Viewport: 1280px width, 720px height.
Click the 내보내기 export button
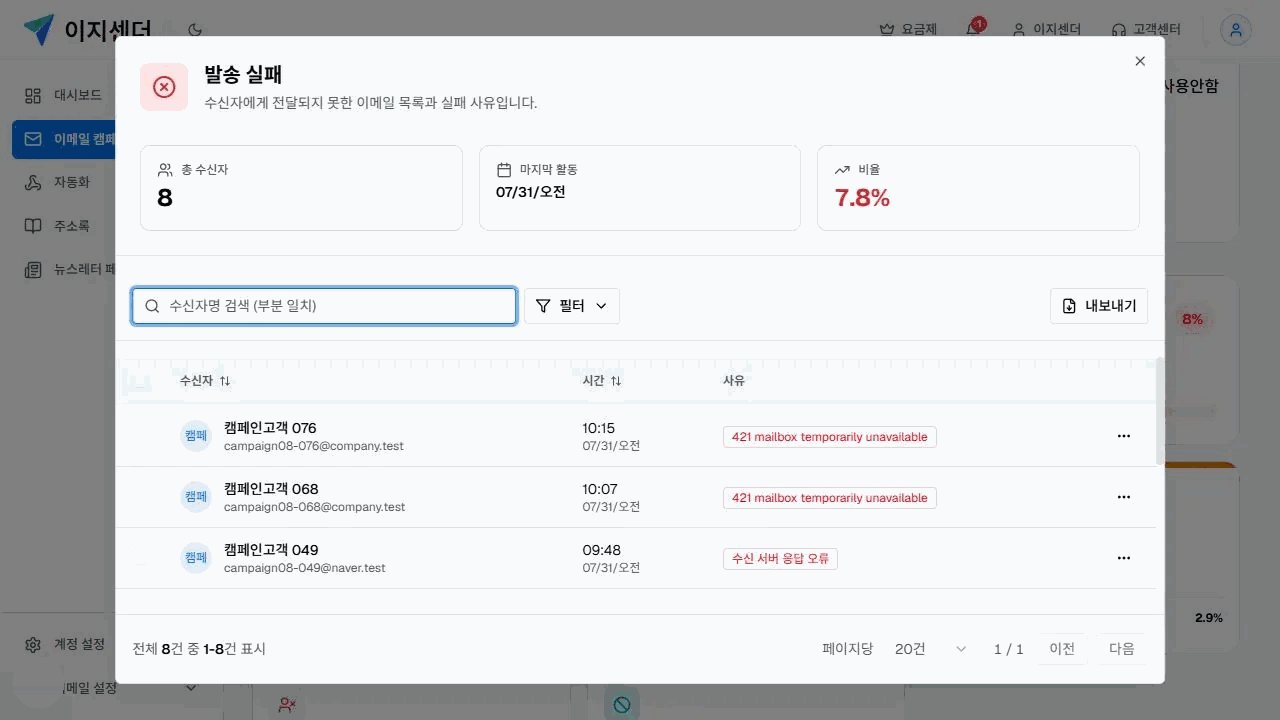coord(1099,306)
